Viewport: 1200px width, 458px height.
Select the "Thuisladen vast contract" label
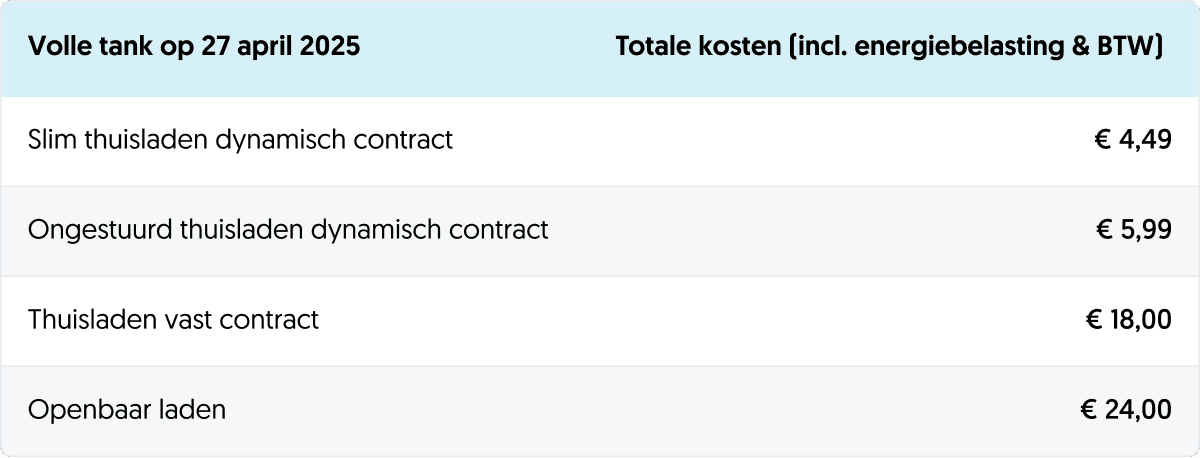(x=173, y=320)
